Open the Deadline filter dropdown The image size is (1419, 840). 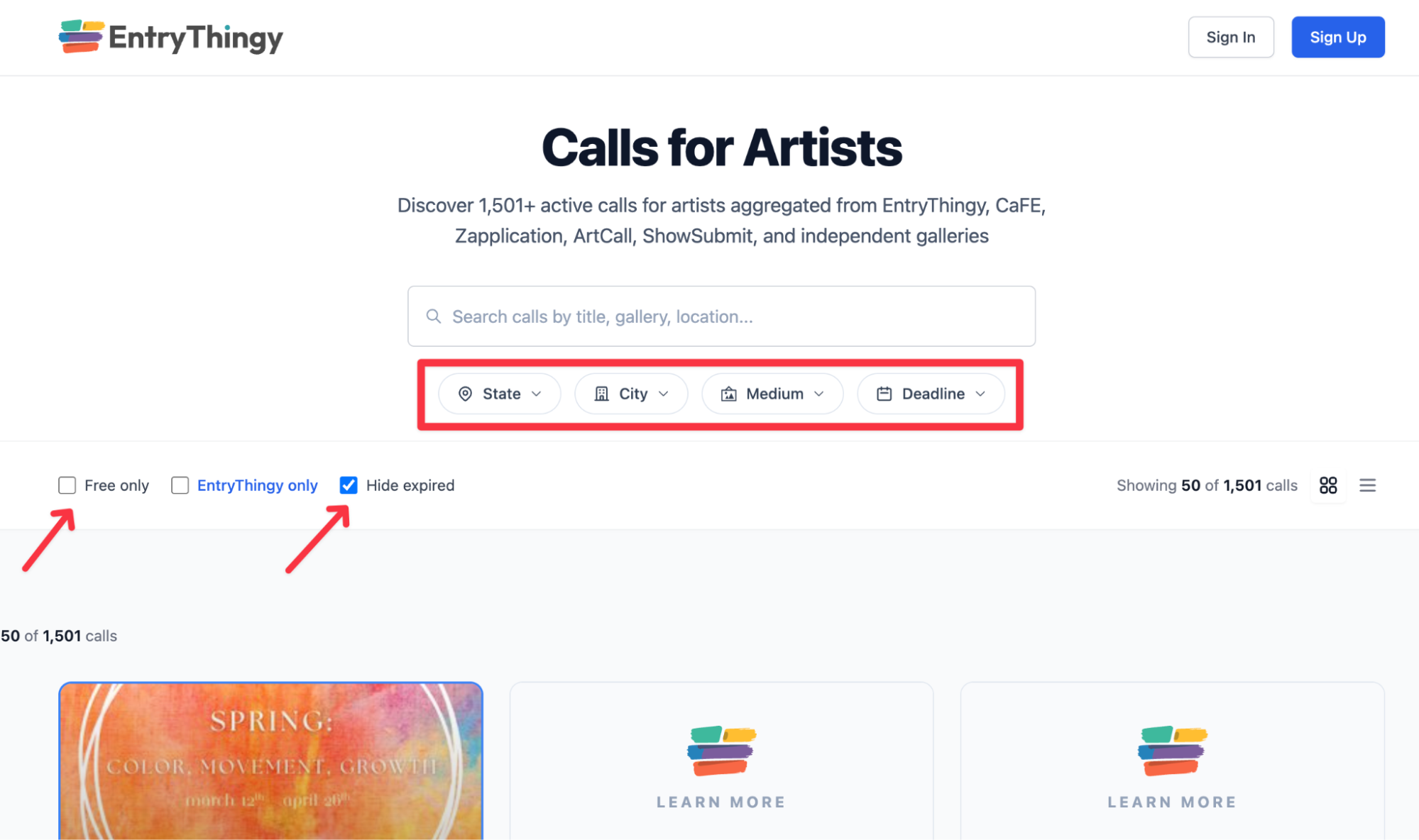tap(931, 393)
